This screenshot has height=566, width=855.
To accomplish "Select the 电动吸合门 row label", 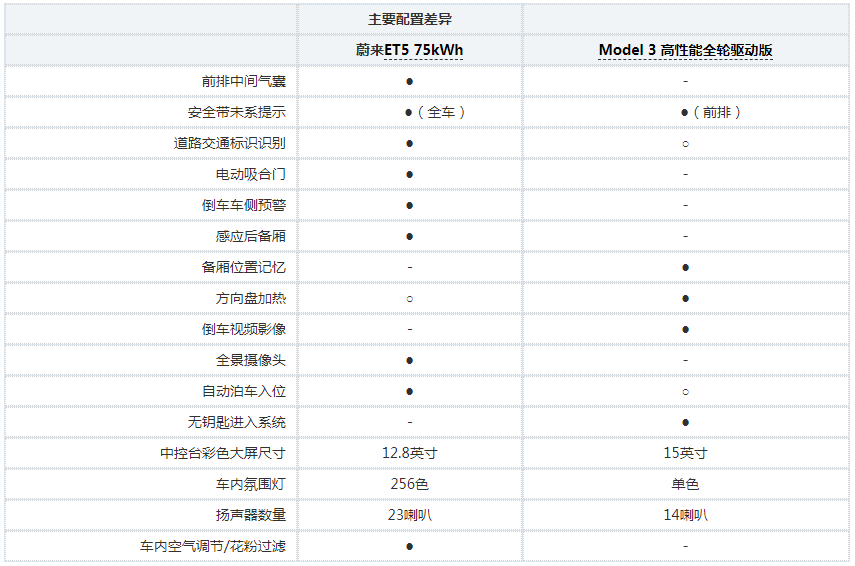I will click(x=251, y=174).
